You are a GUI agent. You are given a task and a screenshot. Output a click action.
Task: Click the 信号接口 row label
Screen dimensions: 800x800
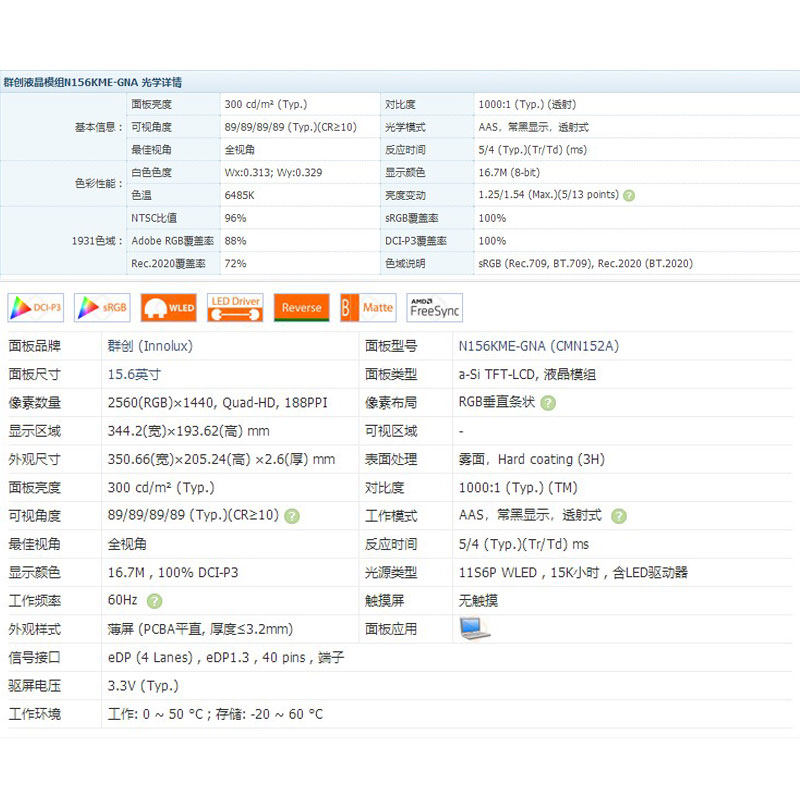(x=34, y=657)
